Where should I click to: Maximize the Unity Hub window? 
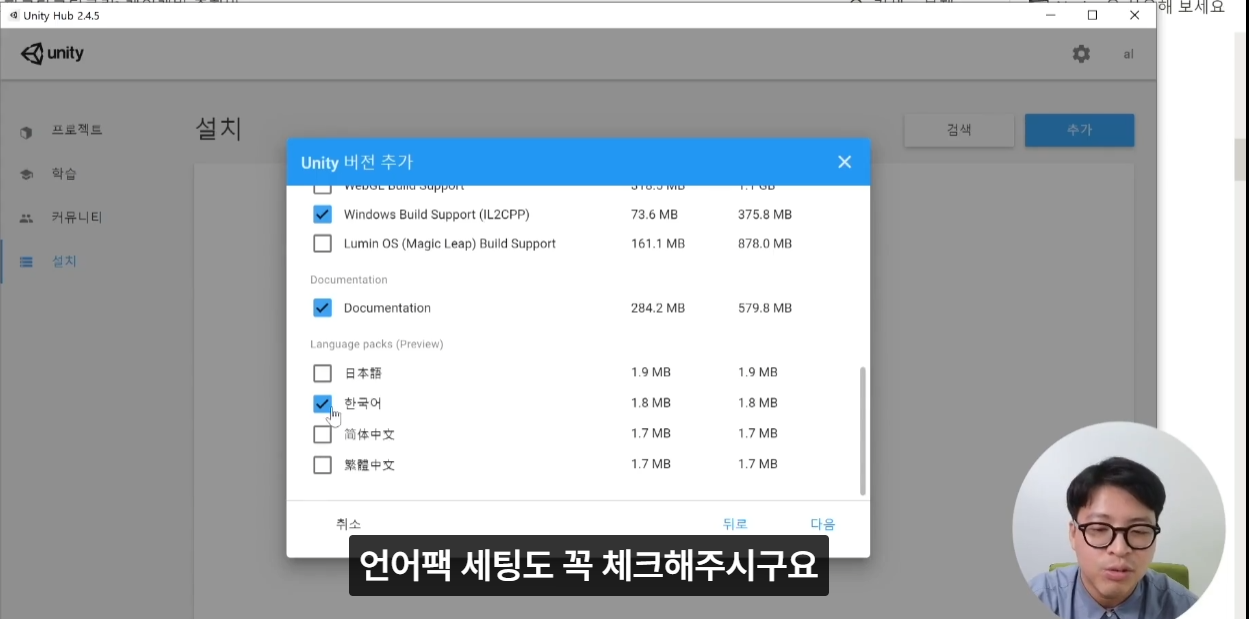1092,15
